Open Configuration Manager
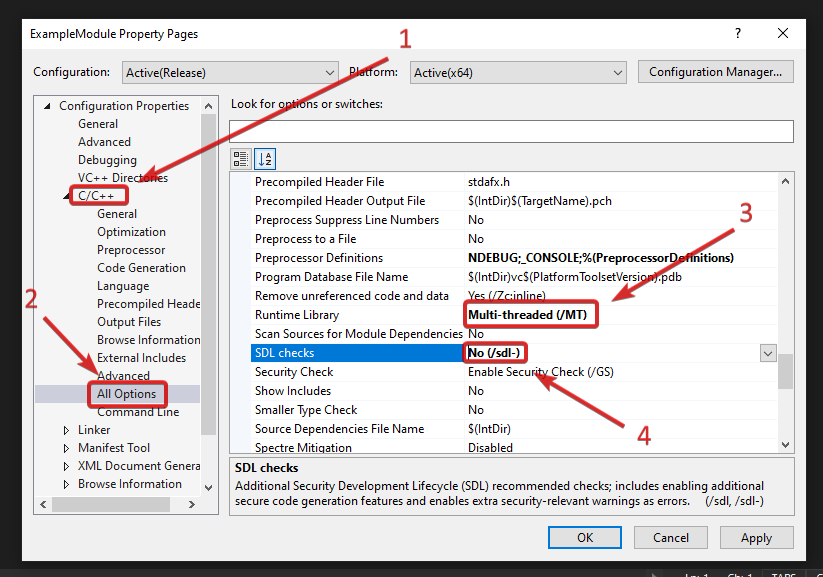This screenshot has height=577, width=823. pos(715,72)
